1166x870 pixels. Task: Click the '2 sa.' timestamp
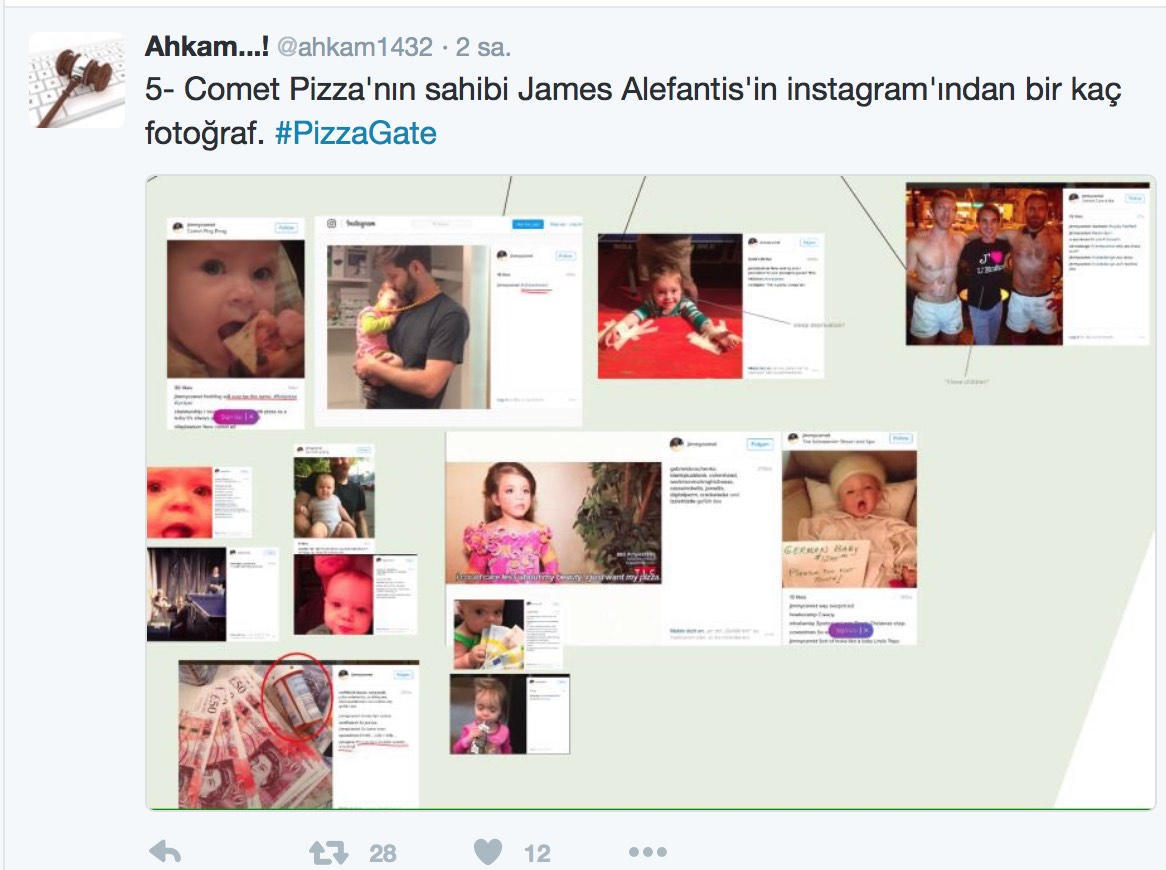pyautogui.click(x=483, y=47)
